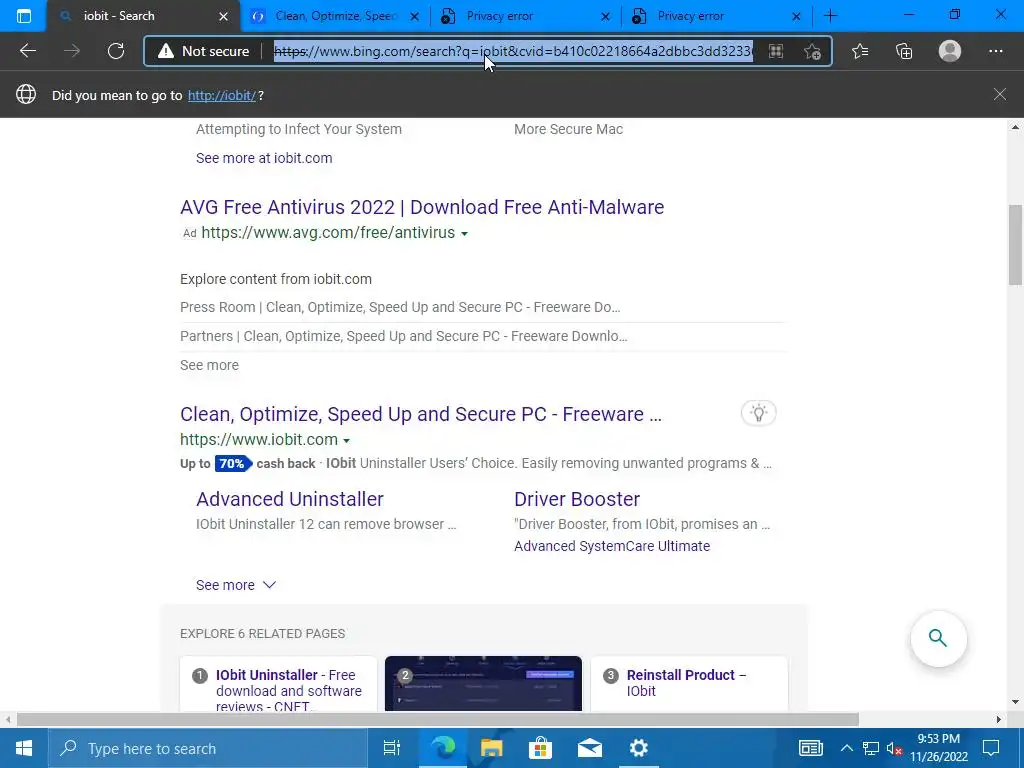Open Reinstall Product - IObit card
Screen dimensions: 1024x768
pos(689,684)
